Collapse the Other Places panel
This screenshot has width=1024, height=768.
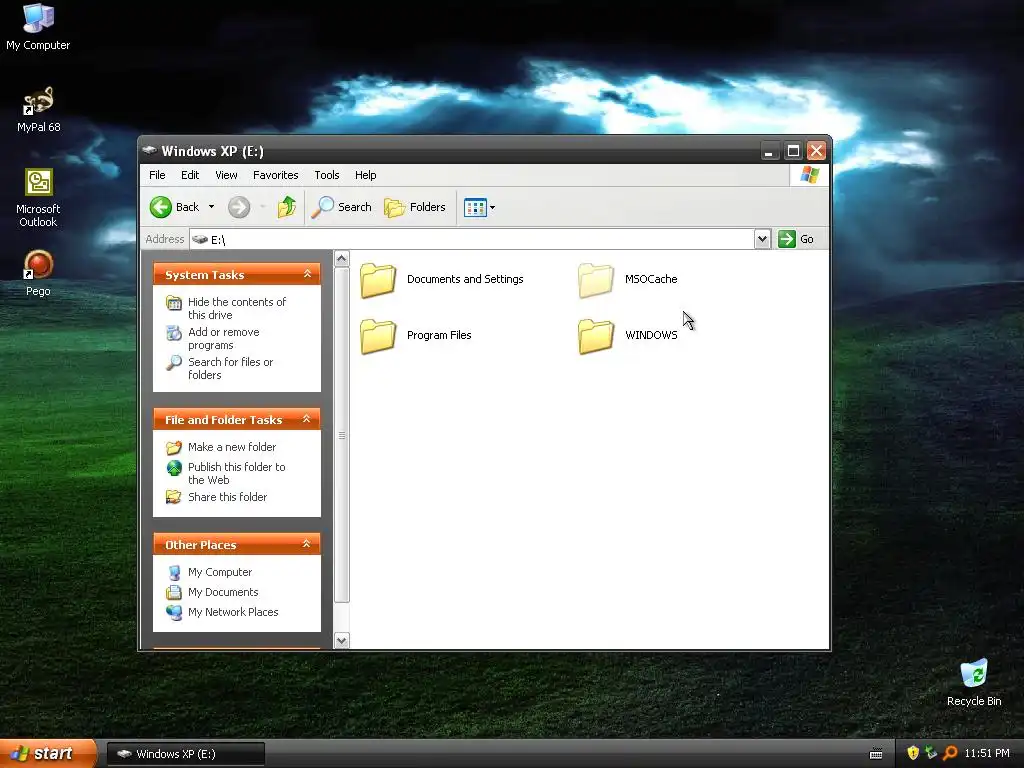[306, 544]
